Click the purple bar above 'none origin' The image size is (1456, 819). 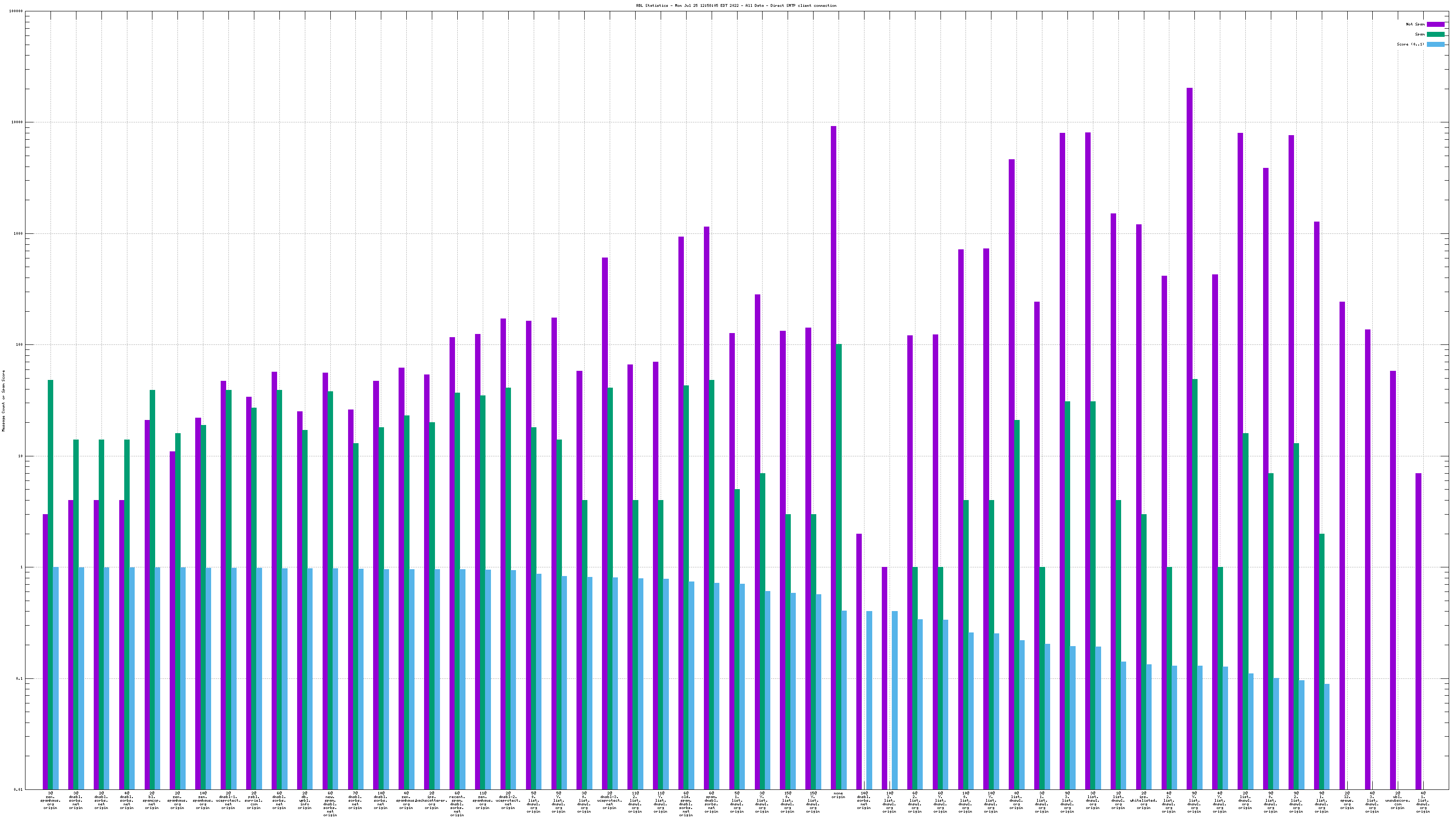point(833,452)
